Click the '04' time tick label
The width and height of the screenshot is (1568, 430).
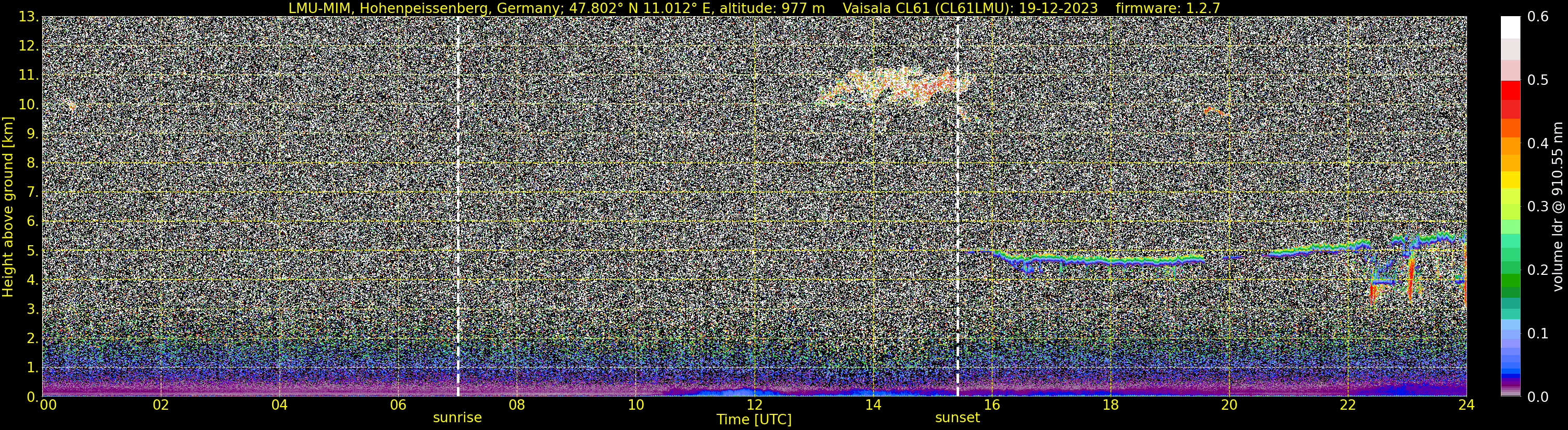click(x=279, y=405)
